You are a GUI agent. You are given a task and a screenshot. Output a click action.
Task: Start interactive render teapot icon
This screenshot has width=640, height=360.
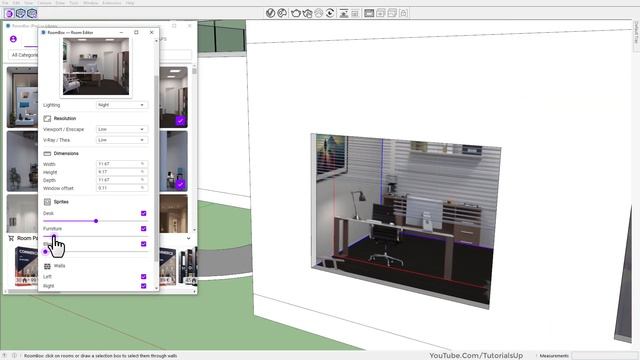(307, 13)
